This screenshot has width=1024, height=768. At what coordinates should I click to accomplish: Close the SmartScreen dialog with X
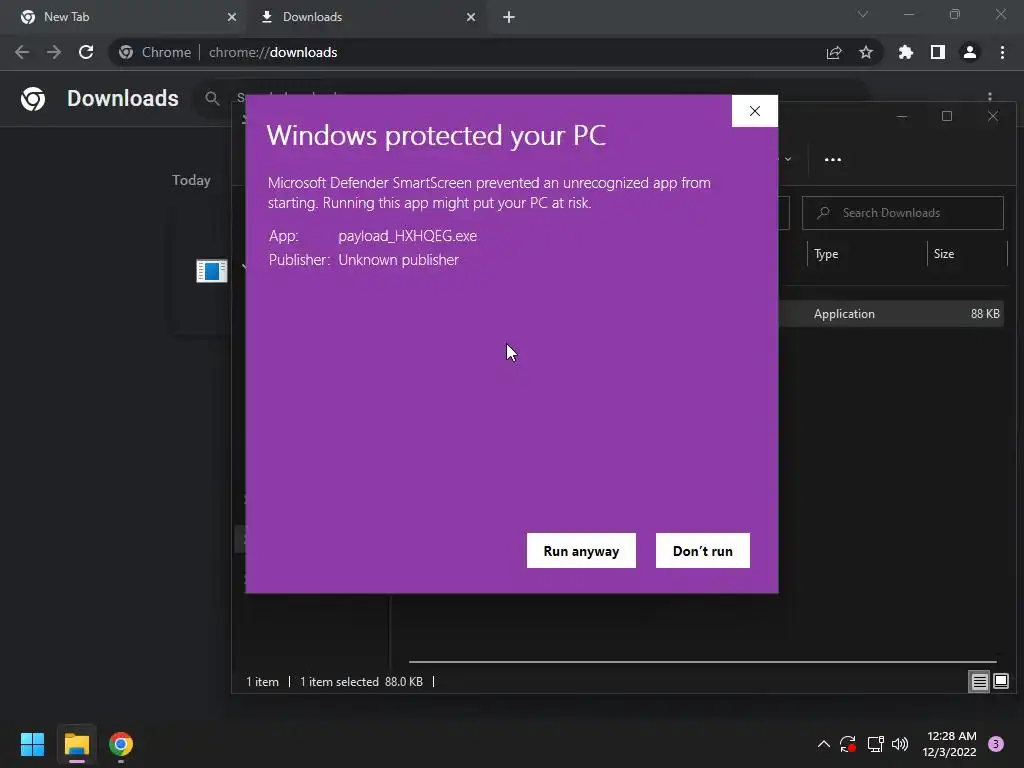[x=755, y=111]
